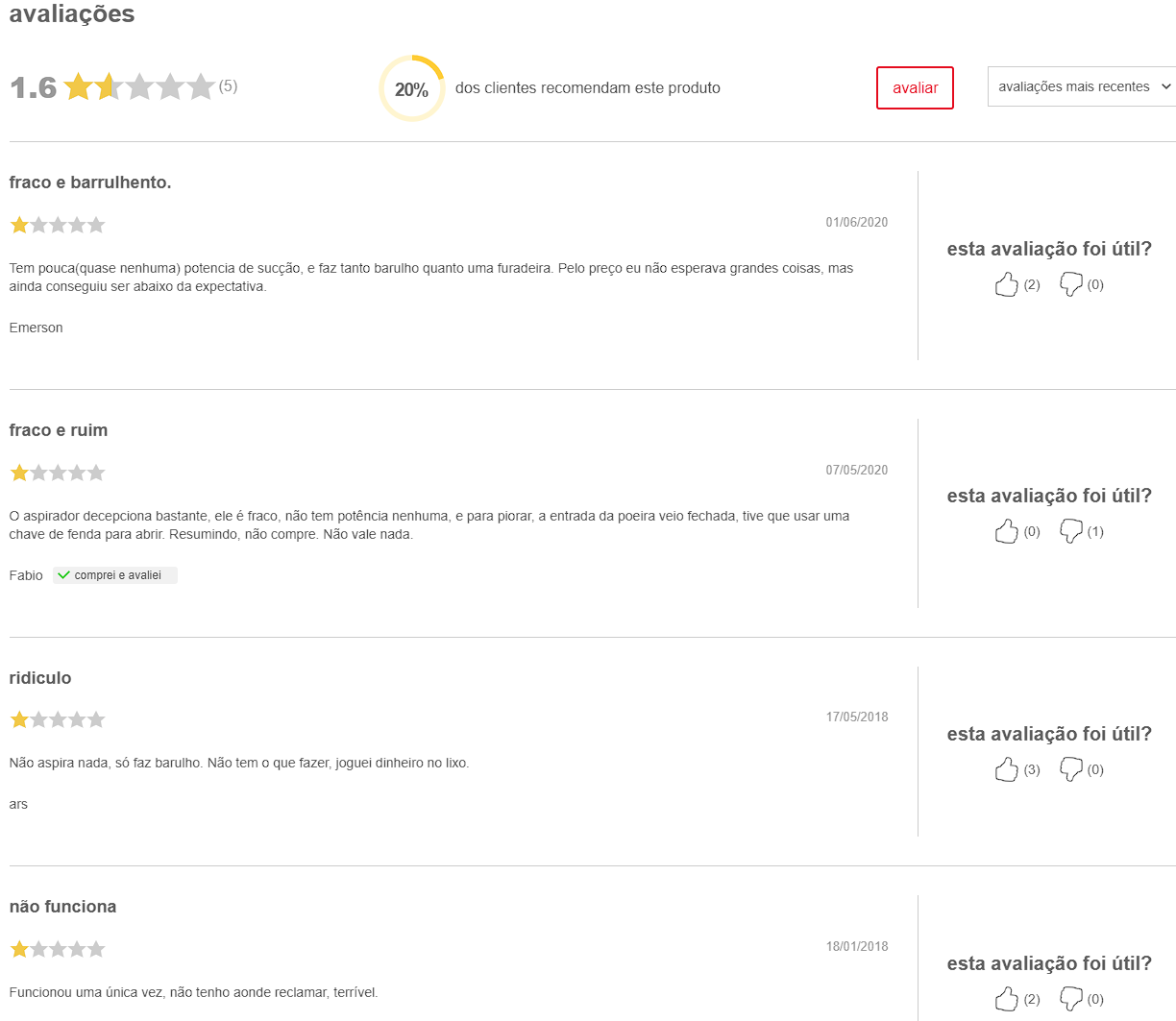The width and height of the screenshot is (1176, 1021).
Task: Thumbs up the 'não funciona' review
Action: [x=1006, y=999]
